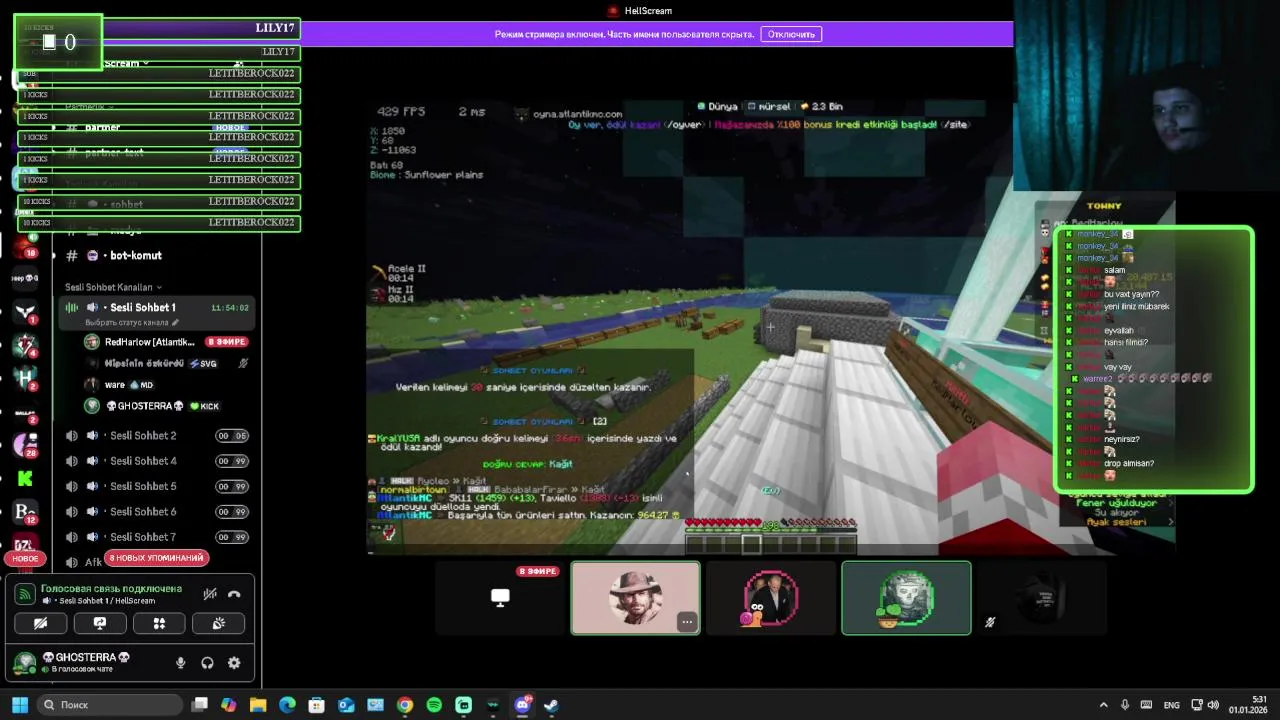Viewport: 1280px width, 720px height.
Task: Launch Copilot from the taskbar
Action: click(229, 705)
